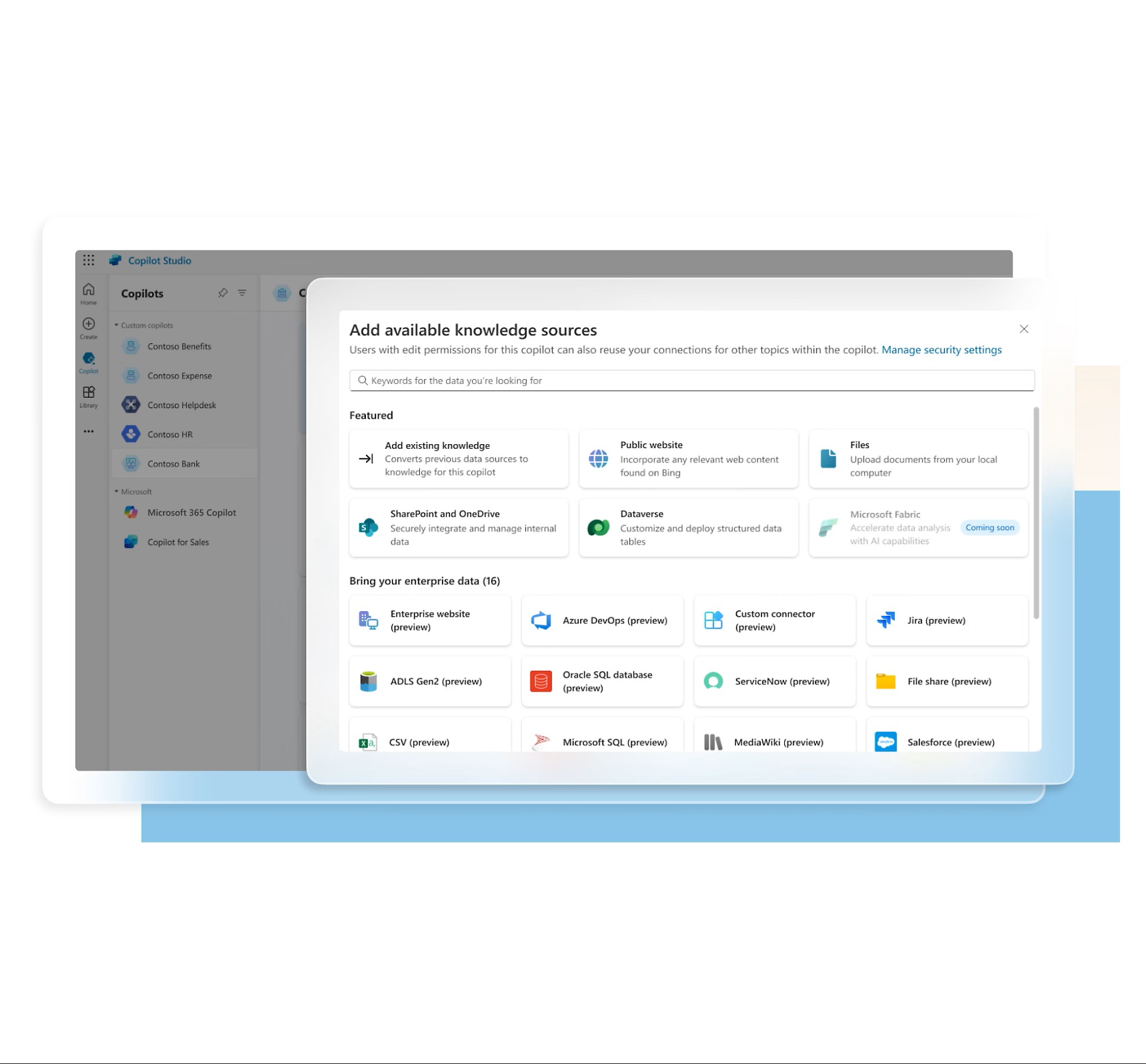Select Azure DevOps (preview)
1146x1064 pixels.
(x=602, y=620)
